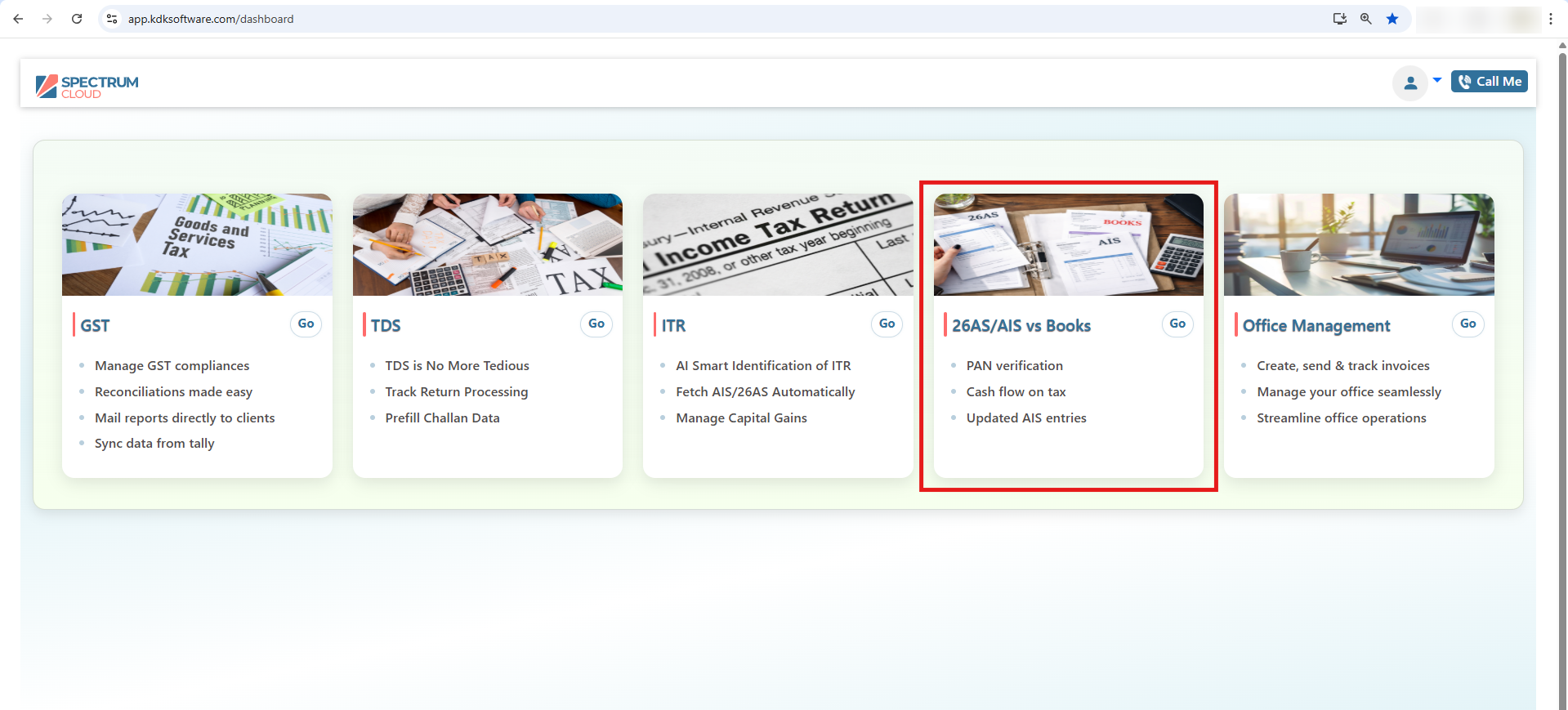
Task: Select the Income Tax Return thumbnail
Action: click(x=778, y=244)
